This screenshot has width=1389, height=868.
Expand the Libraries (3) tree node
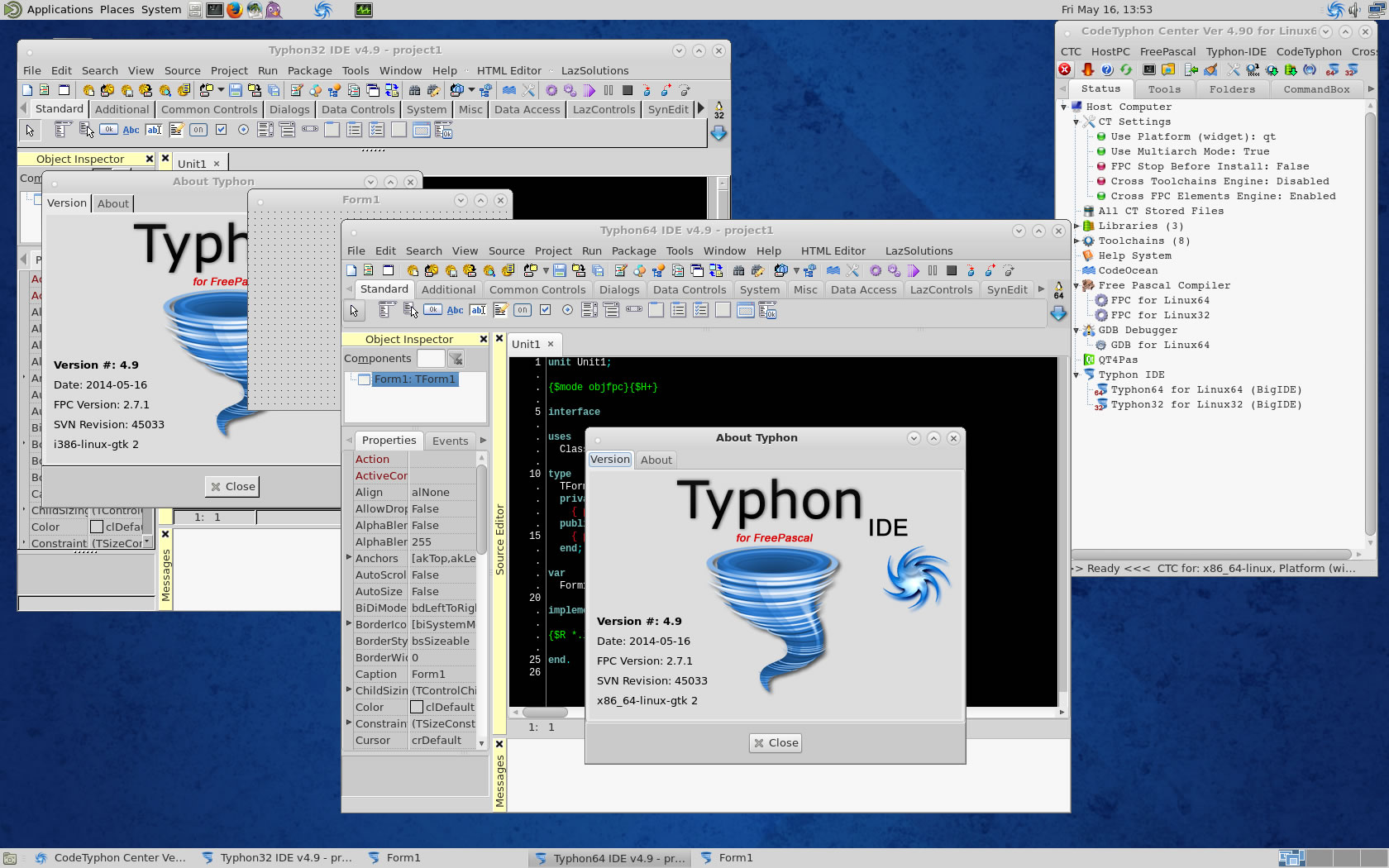point(1076,227)
